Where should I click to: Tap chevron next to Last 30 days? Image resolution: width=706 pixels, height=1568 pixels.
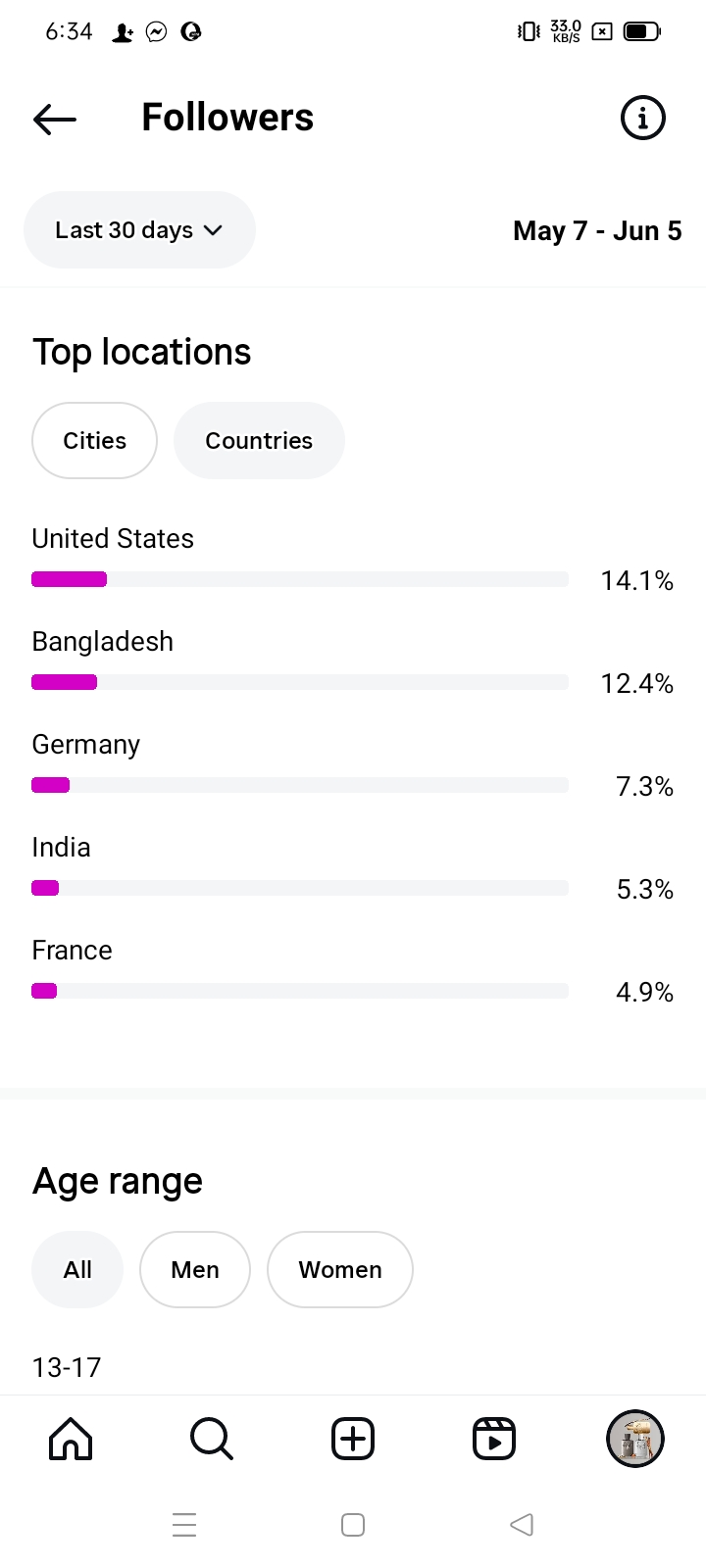tap(213, 230)
